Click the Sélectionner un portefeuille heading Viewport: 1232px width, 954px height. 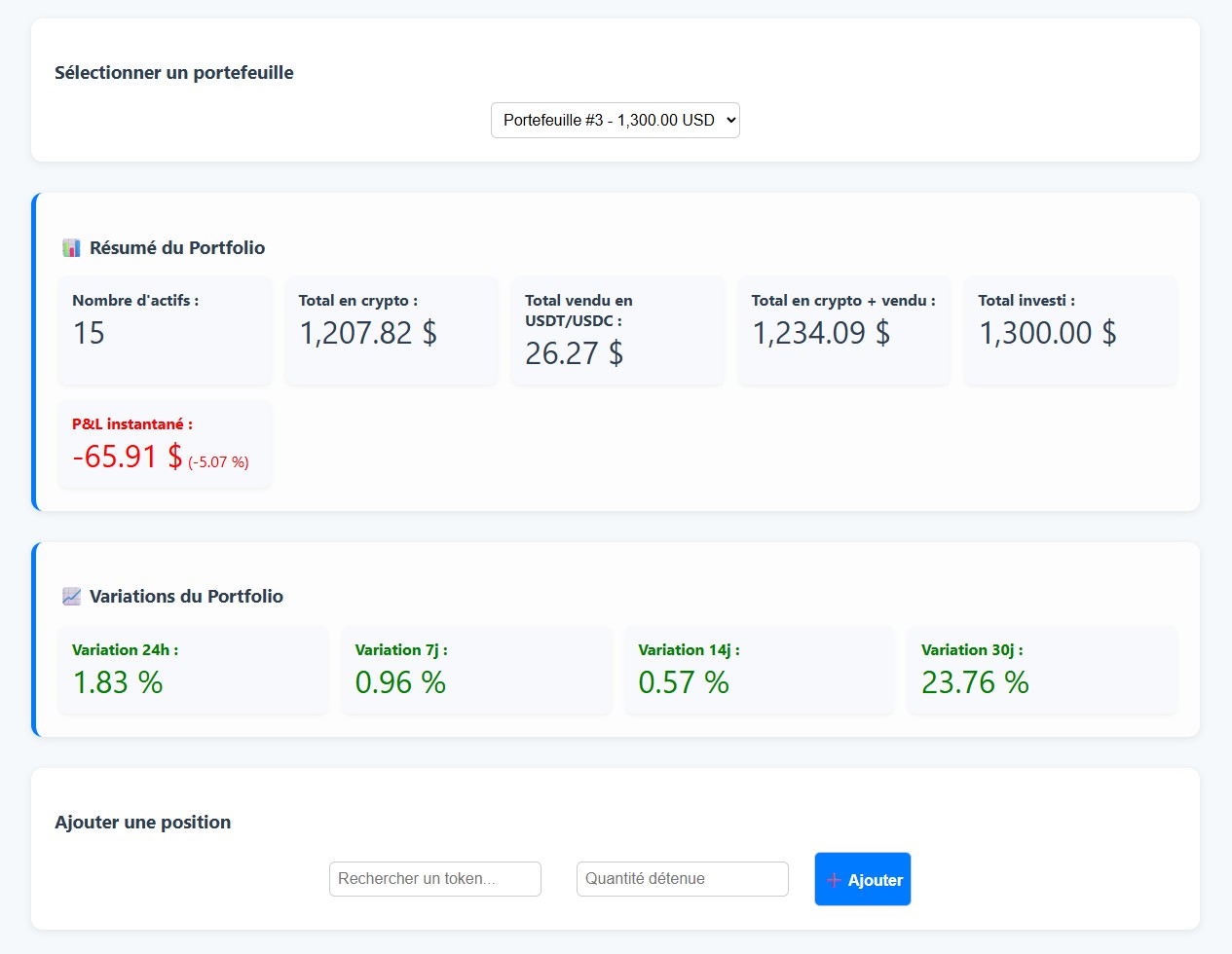(174, 73)
